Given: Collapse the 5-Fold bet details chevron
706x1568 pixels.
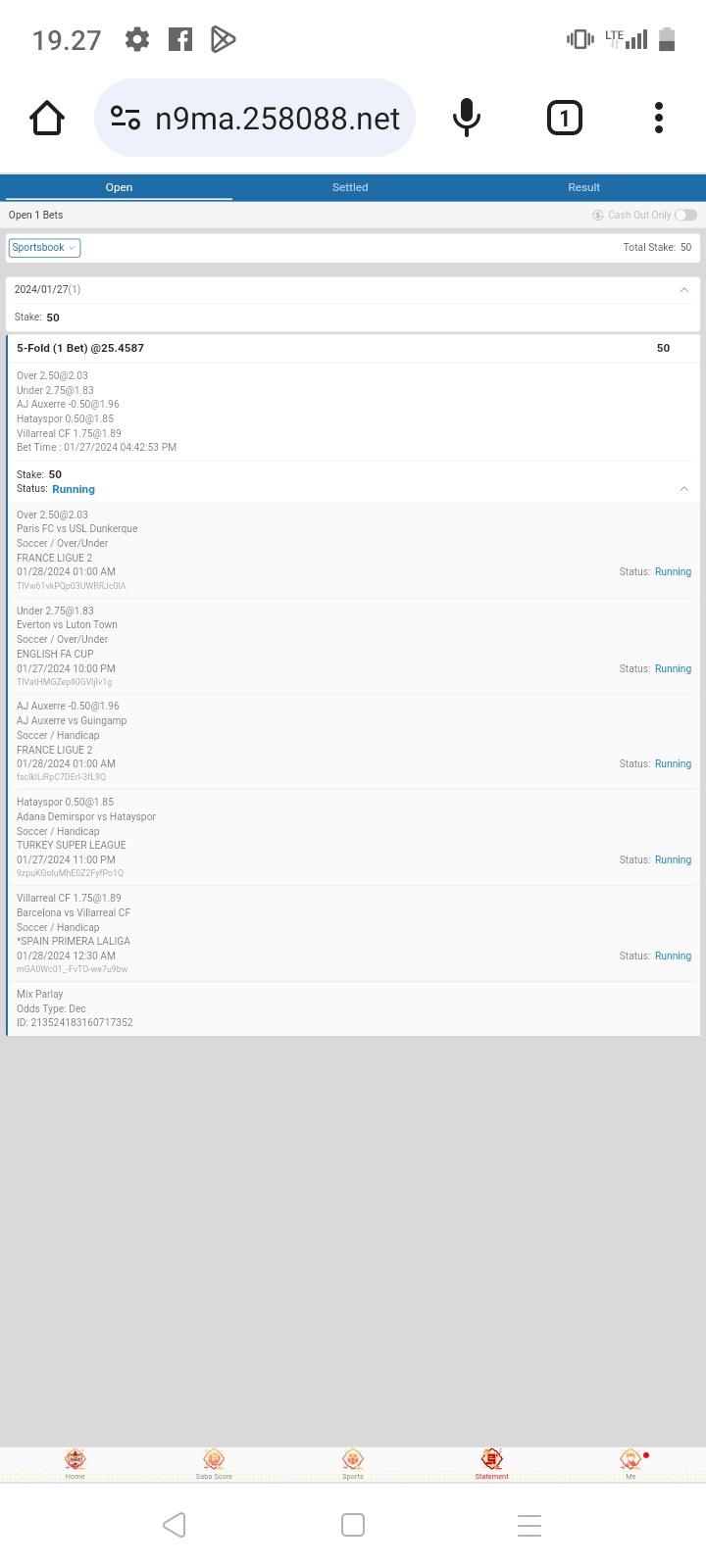Looking at the screenshot, I should (x=684, y=489).
